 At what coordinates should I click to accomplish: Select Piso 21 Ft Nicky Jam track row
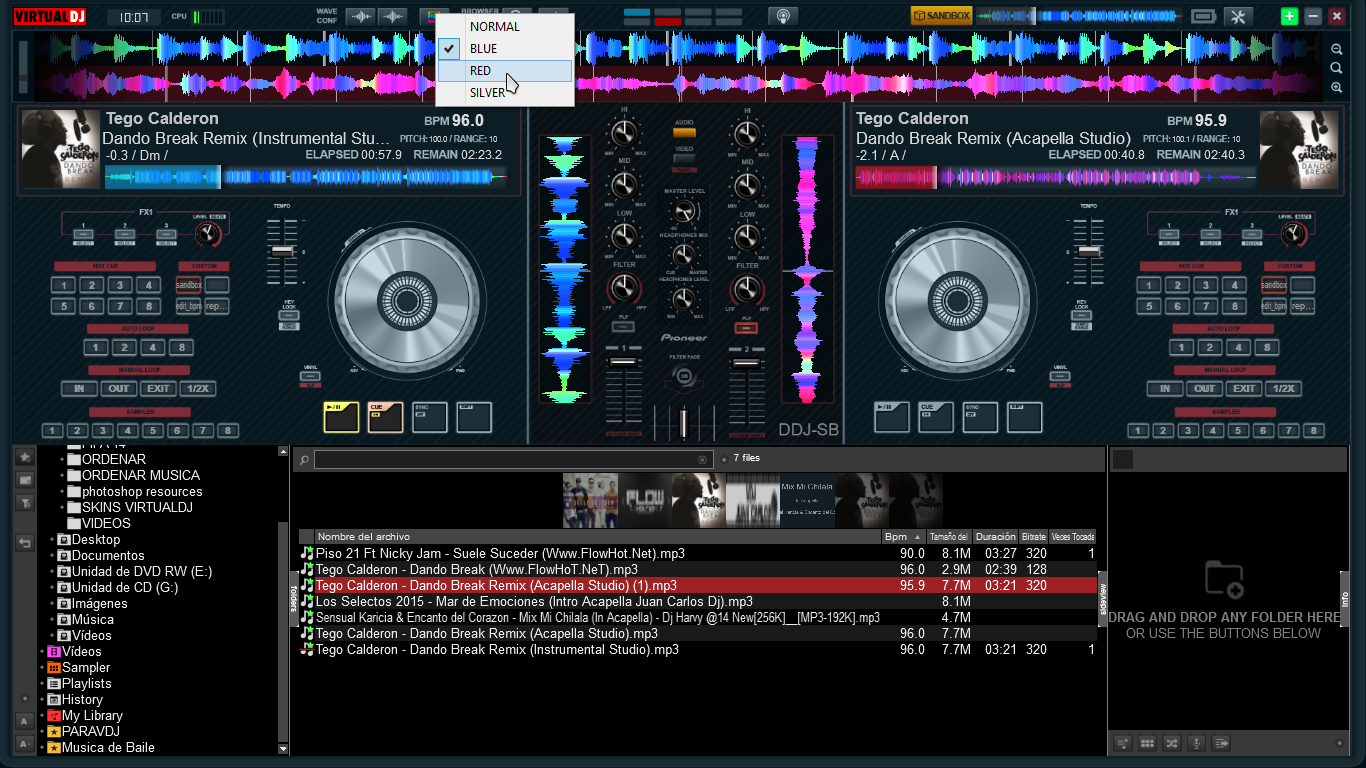coord(698,553)
